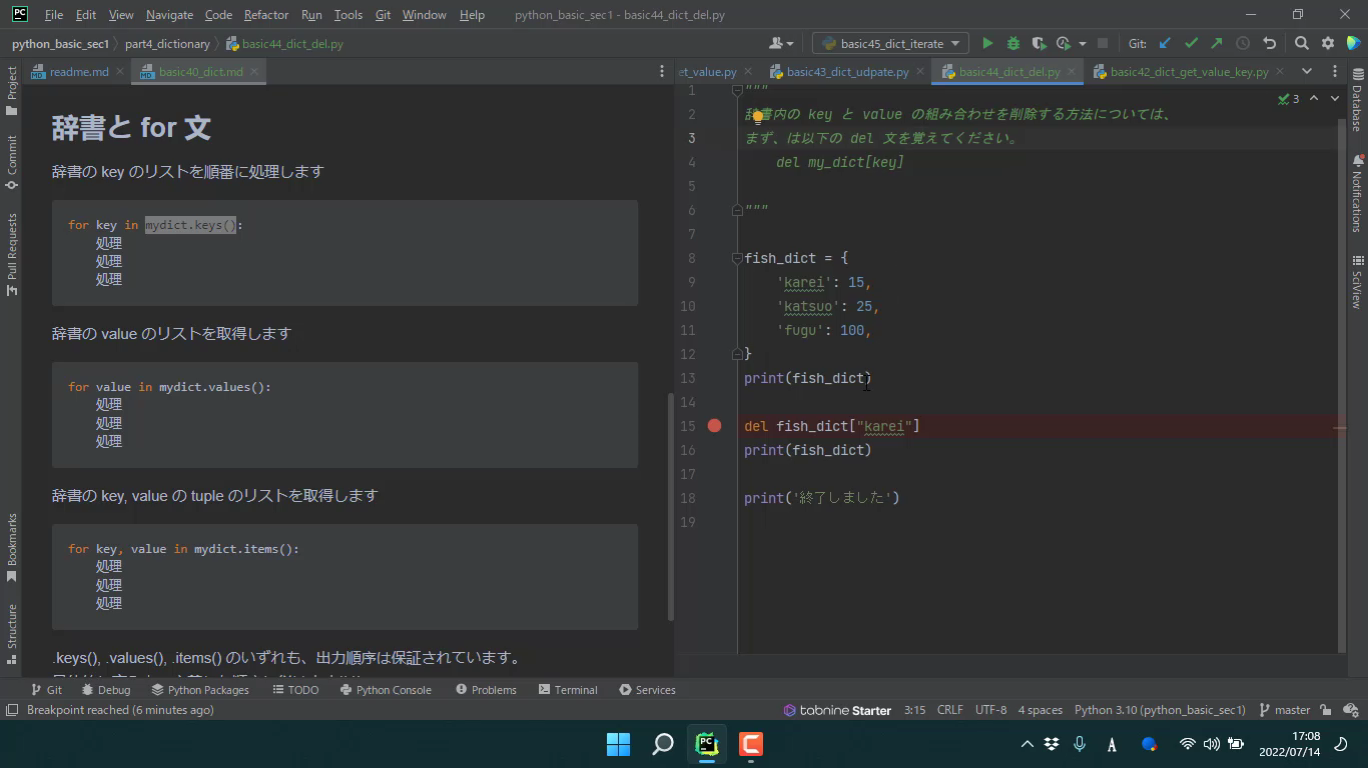Viewport: 1368px width, 768px height.
Task: Push commits with the Git push arrow
Action: pyautogui.click(x=1216, y=43)
